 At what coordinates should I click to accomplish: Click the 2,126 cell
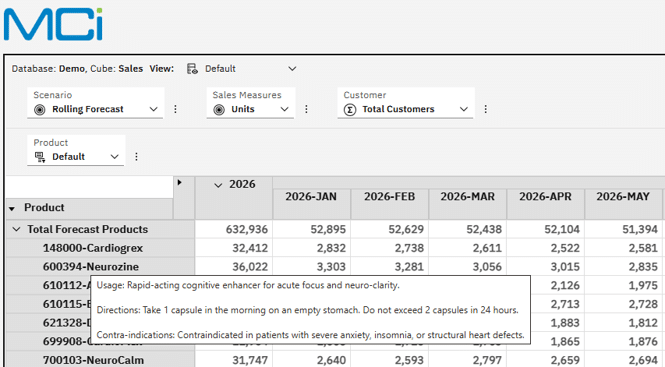558,285
